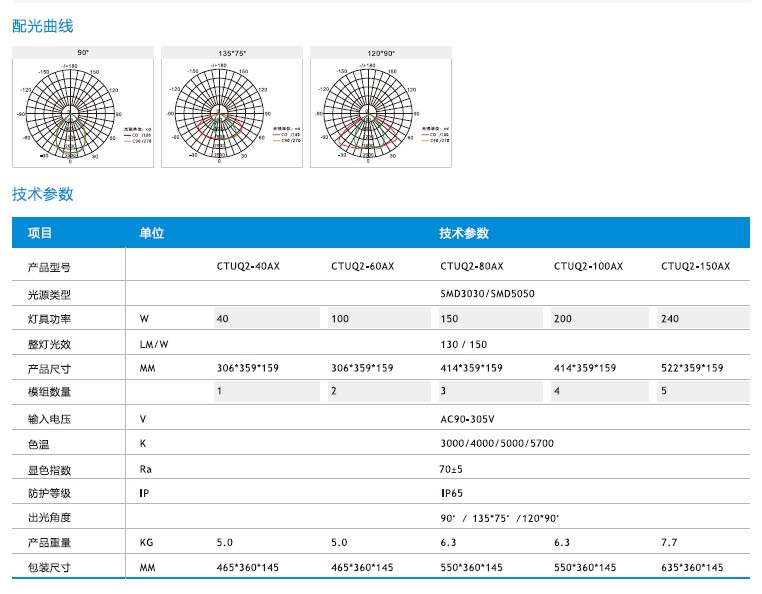This screenshot has height=594, width=762.
Task: Click the 显色指数 row label
Action: tap(49, 470)
